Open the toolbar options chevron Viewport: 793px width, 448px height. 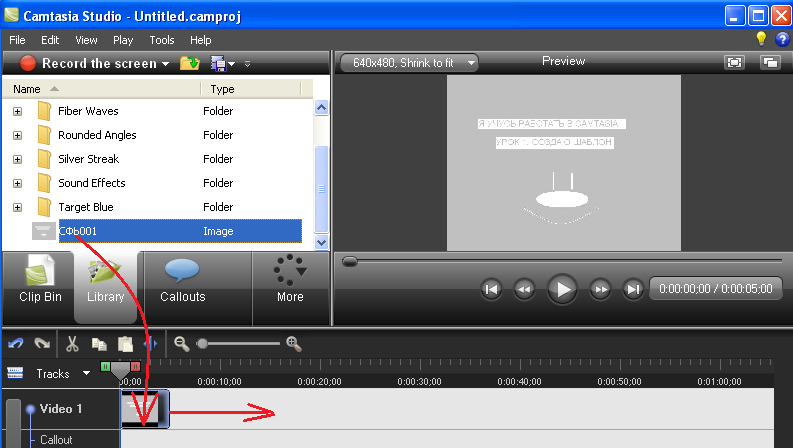click(247, 64)
